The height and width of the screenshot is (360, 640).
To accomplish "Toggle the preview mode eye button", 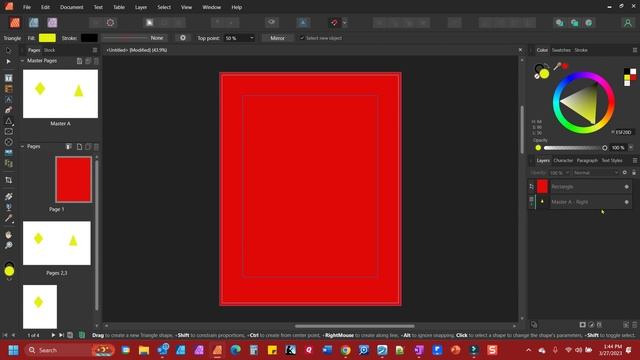I will (271, 22).
